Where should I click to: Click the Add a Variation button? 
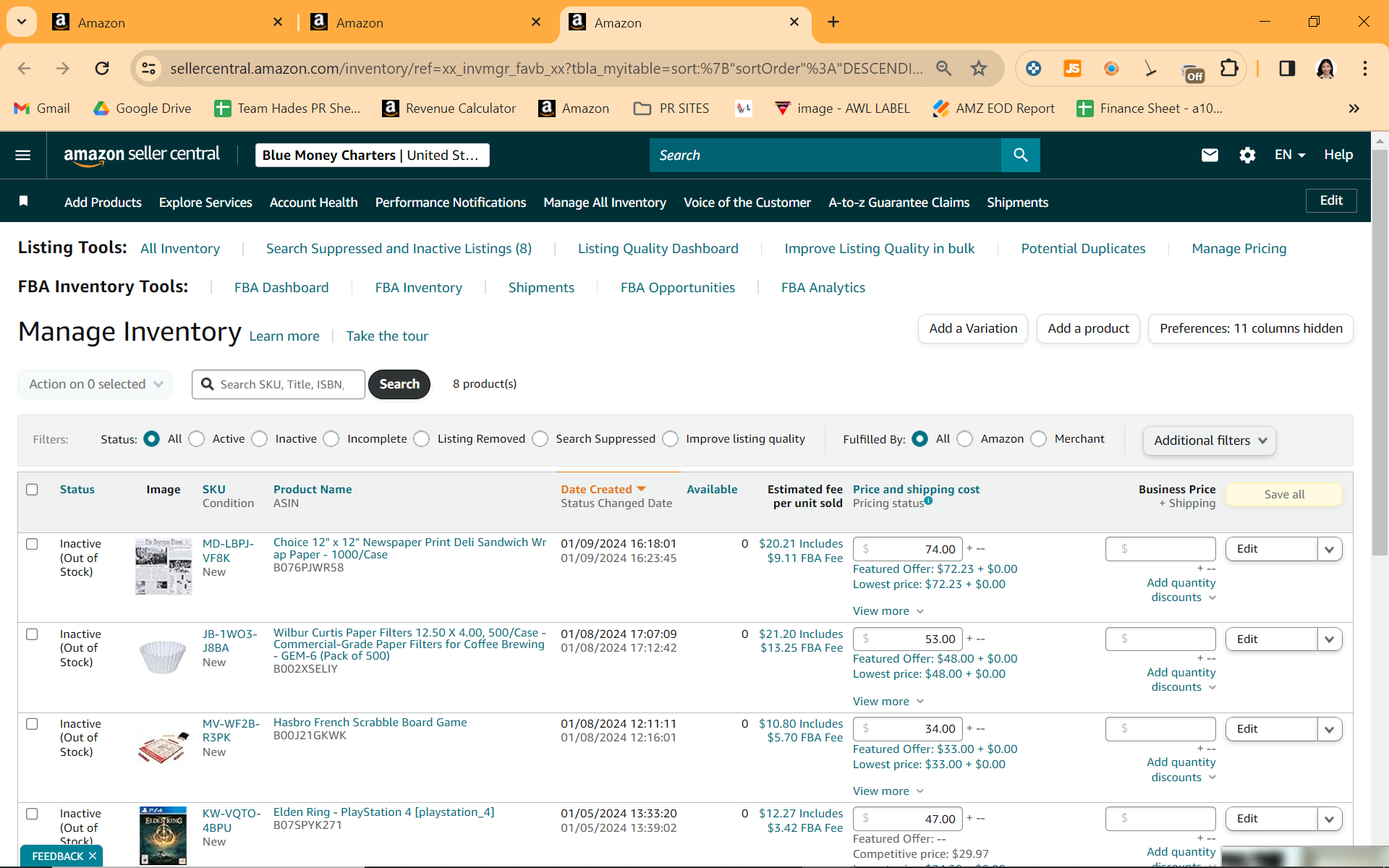tap(973, 328)
